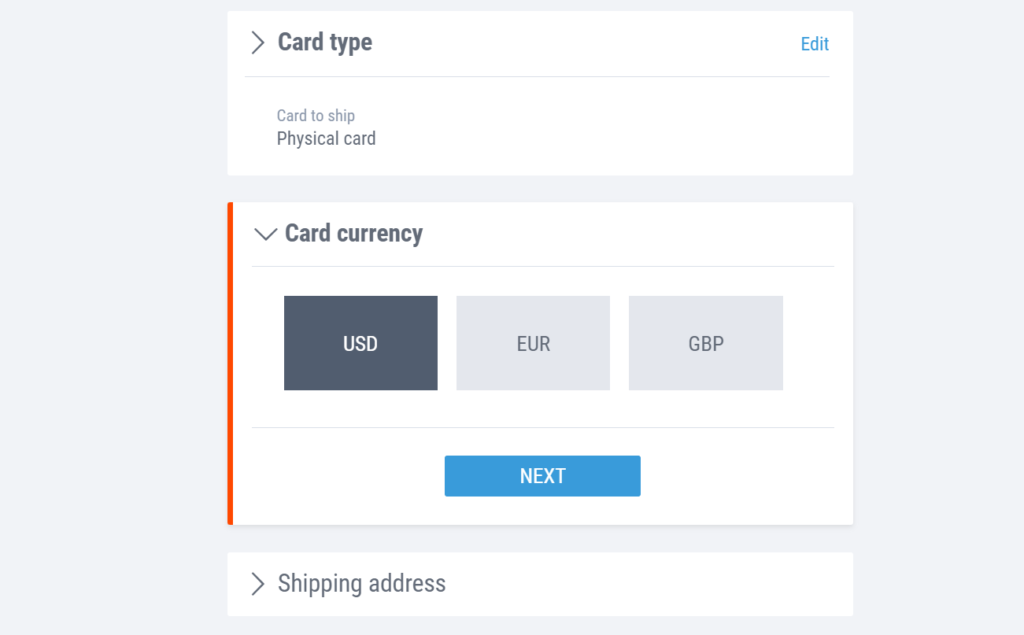The image size is (1024, 635).
Task: Click the orange active-section indicator bar
Action: [230, 362]
